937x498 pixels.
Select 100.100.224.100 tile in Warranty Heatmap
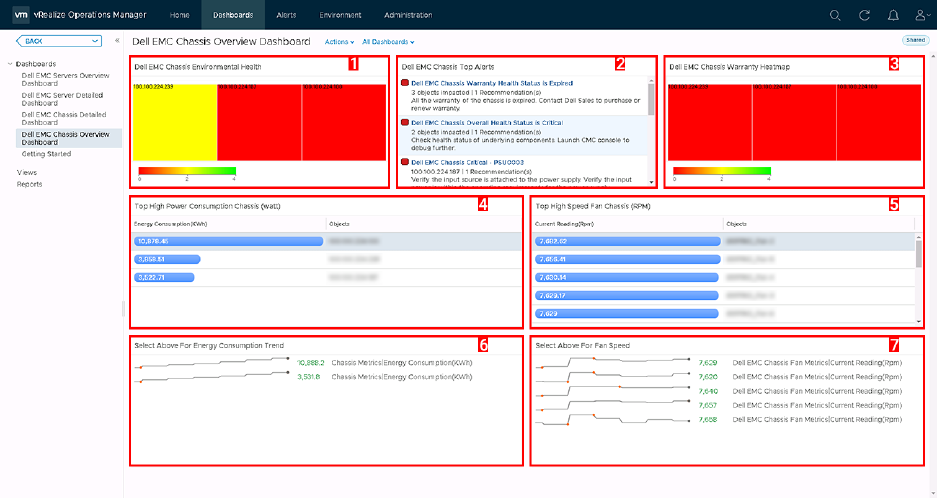pyautogui.click(x=878, y=122)
